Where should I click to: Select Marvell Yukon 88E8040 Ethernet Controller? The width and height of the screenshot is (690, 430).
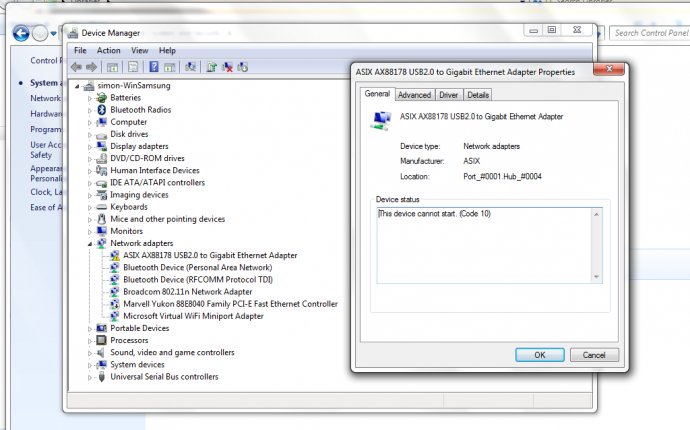(230, 304)
